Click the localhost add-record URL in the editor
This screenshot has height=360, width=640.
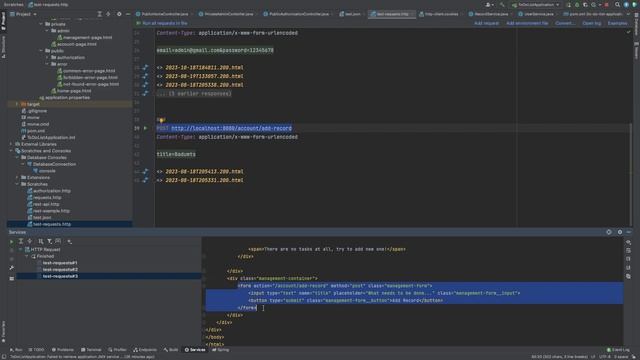231,128
